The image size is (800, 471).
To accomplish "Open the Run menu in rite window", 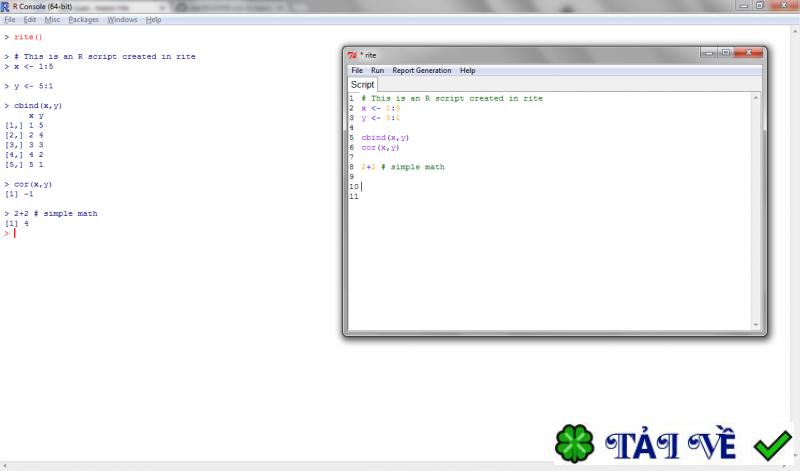I will 378,70.
